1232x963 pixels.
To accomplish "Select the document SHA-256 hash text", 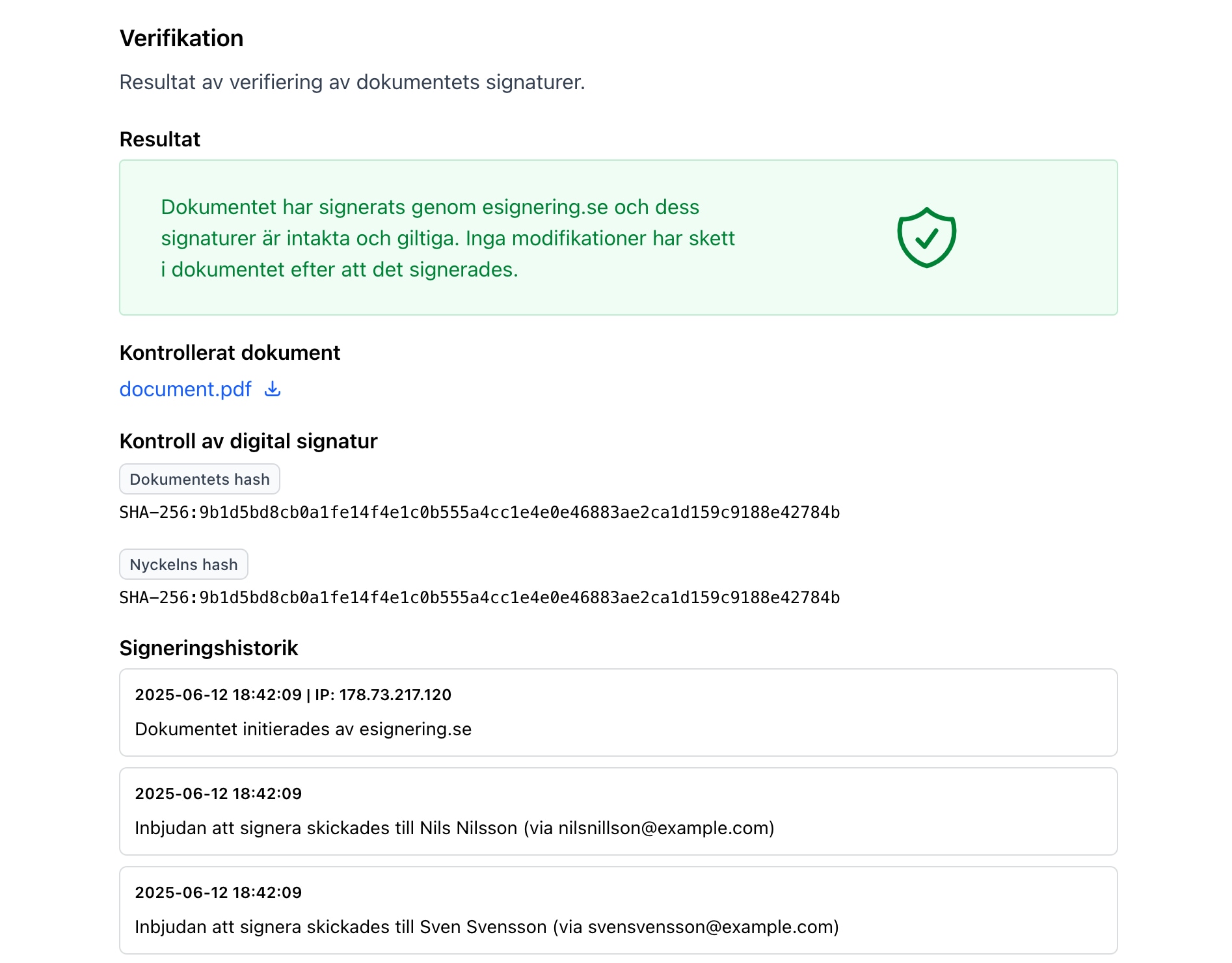I will (479, 513).
